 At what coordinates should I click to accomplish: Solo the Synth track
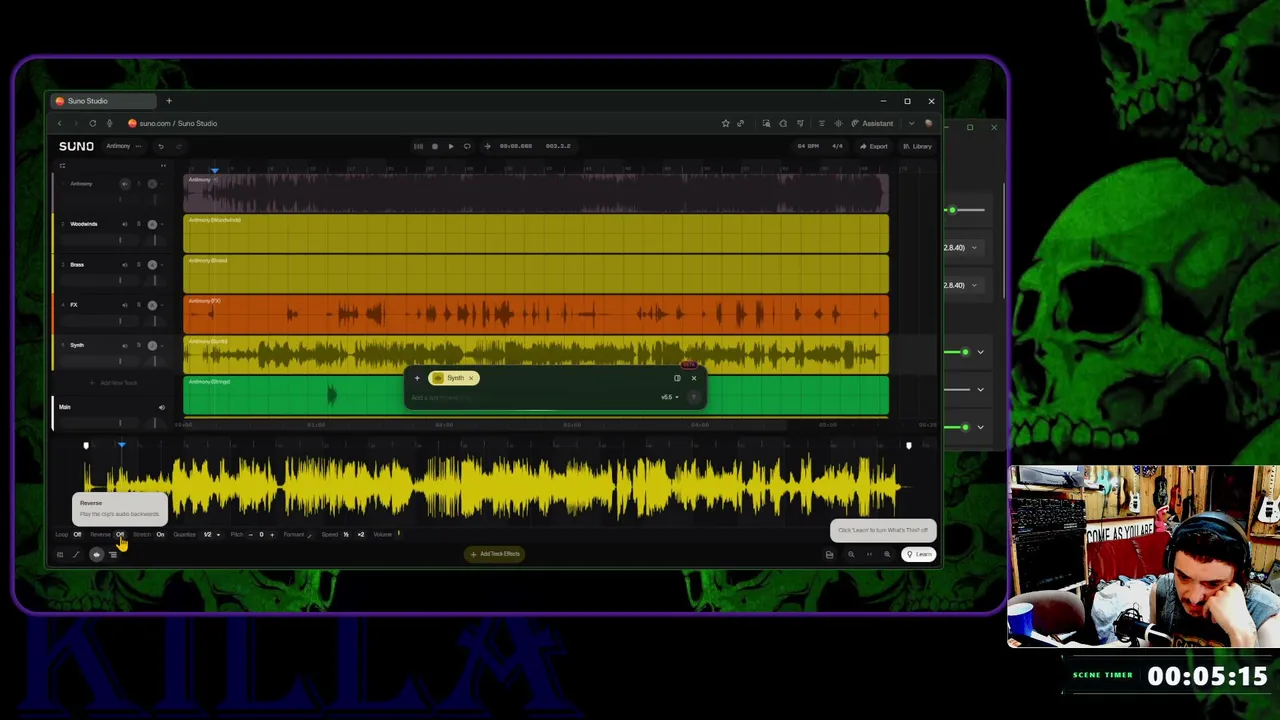(138, 345)
